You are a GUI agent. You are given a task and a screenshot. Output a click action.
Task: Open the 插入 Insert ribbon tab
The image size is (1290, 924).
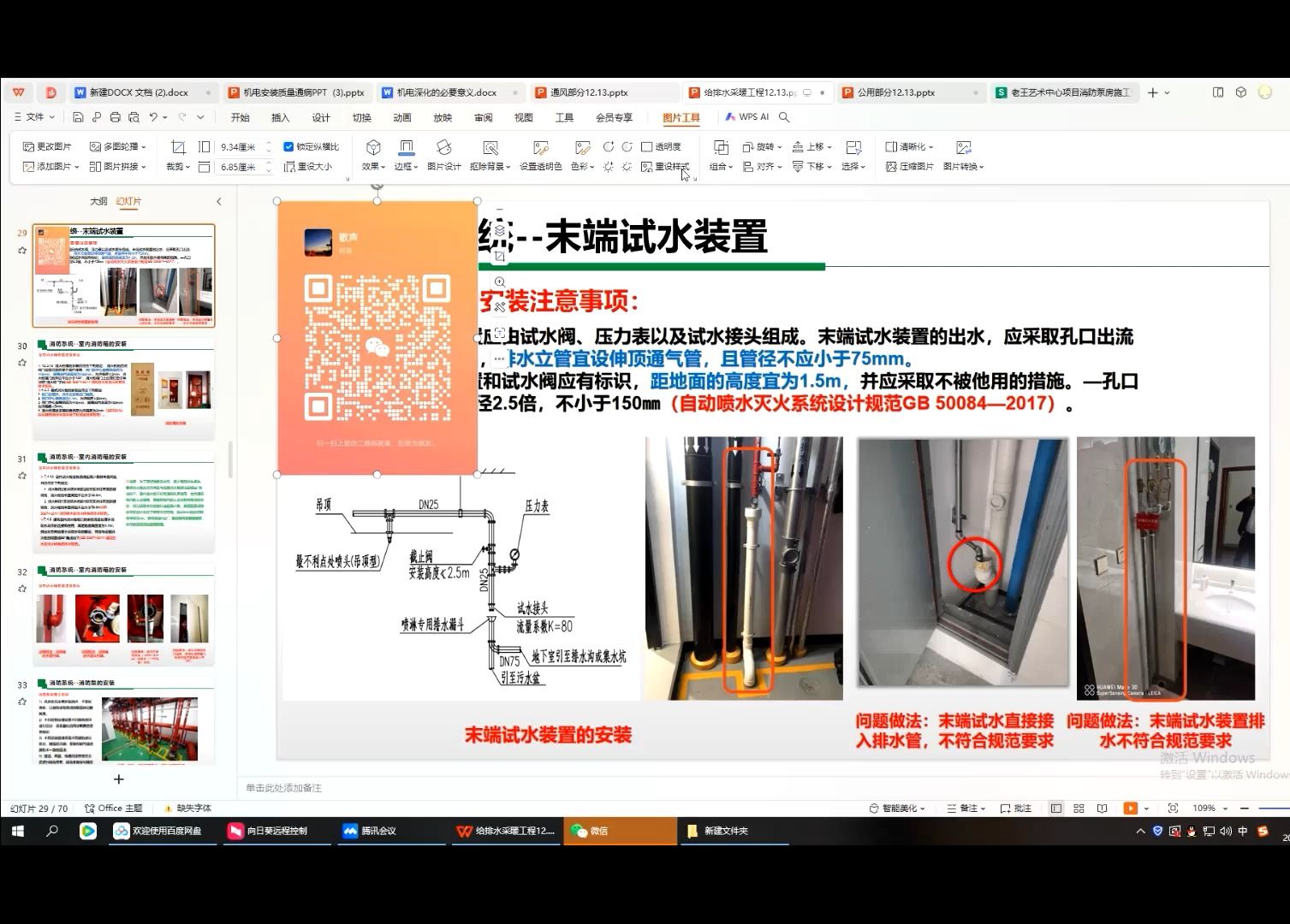tap(280, 117)
